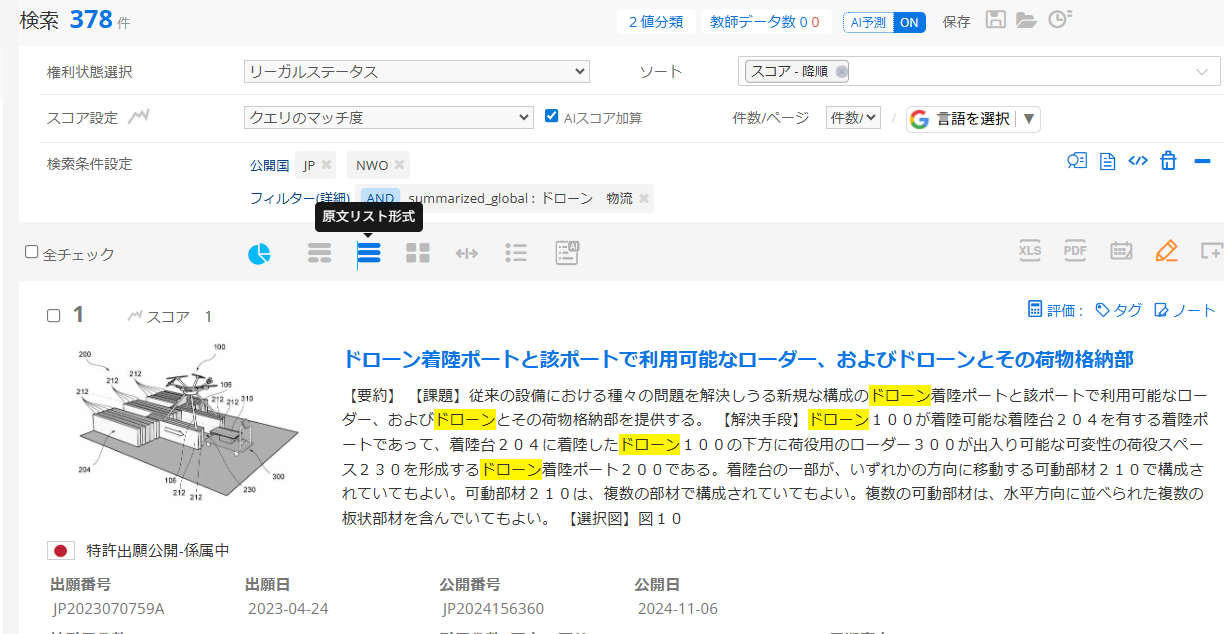This screenshot has width=1224, height=634.
Task: Click the pie chart analysis icon
Action: click(x=259, y=254)
